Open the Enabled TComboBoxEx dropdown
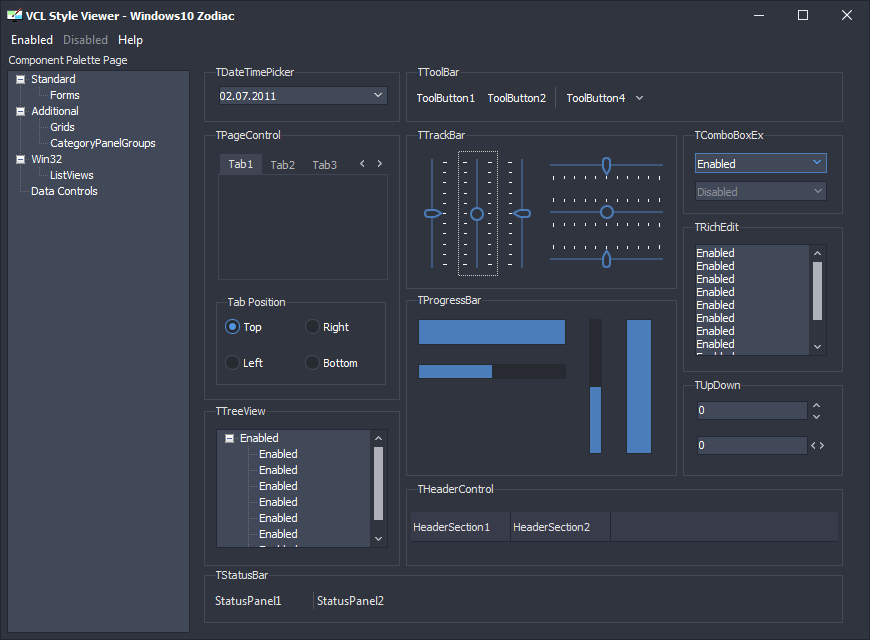The width and height of the screenshot is (870, 640). pos(817,163)
